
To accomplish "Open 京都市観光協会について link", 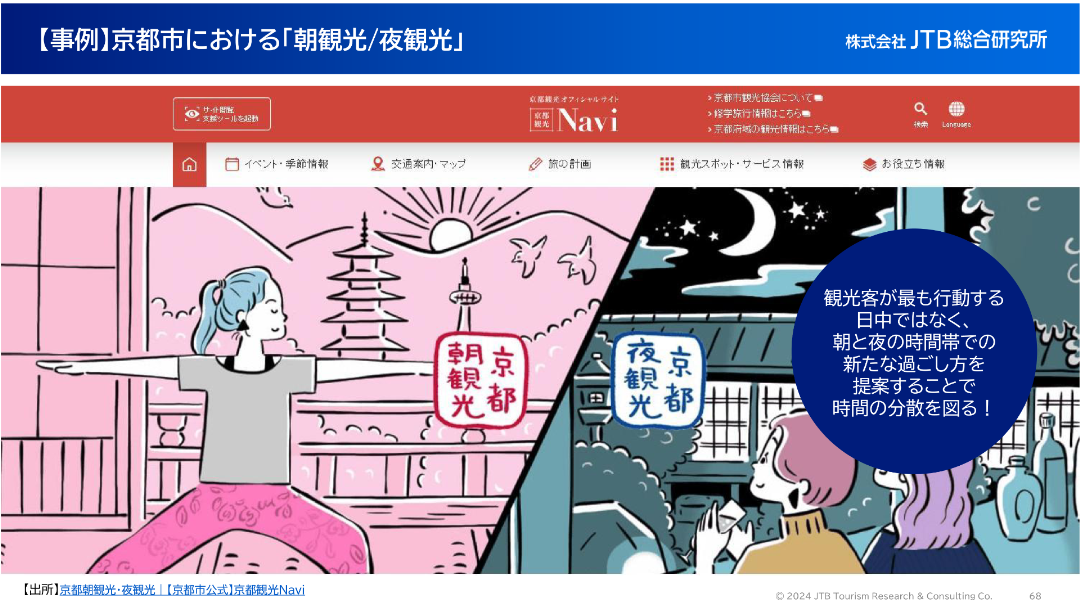I will coord(765,98).
